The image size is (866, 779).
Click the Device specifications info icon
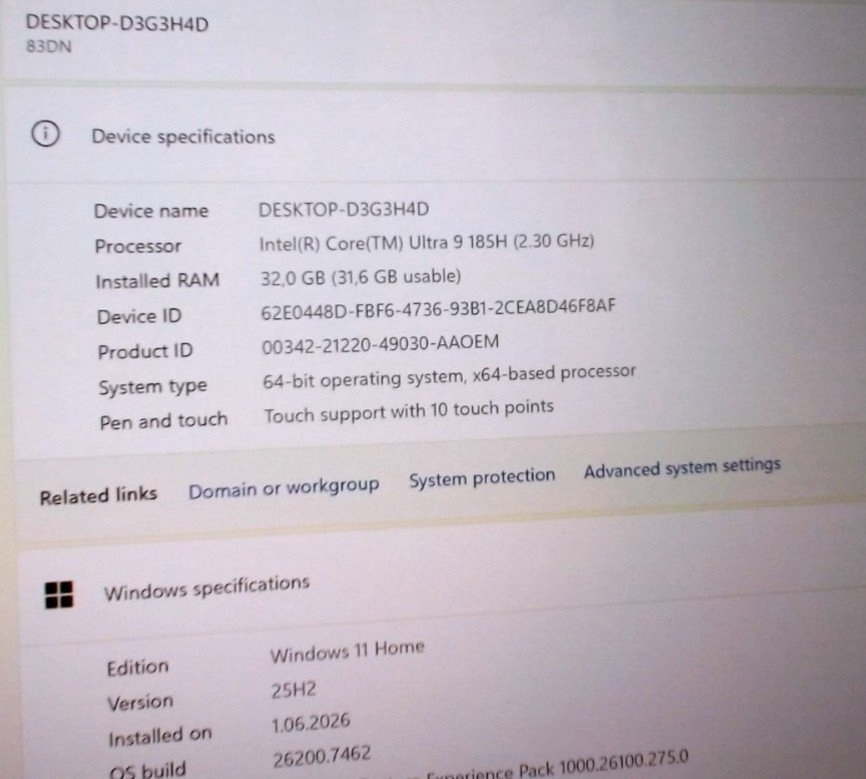pyautogui.click(x=45, y=134)
